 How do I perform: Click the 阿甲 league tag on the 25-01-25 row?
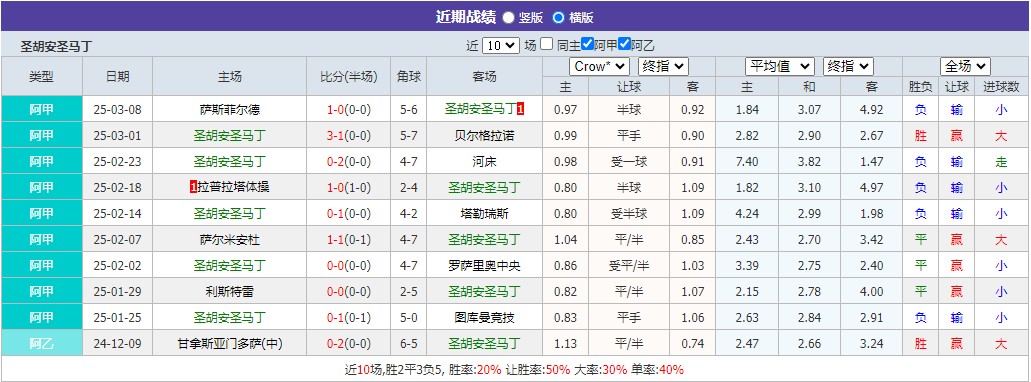[41, 317]
